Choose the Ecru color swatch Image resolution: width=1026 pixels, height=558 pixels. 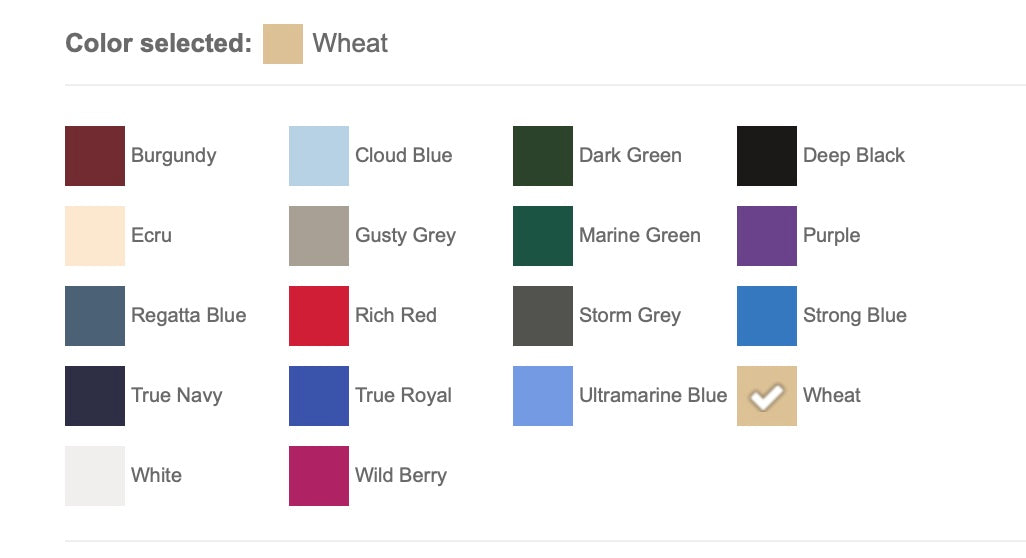(95, 236)
